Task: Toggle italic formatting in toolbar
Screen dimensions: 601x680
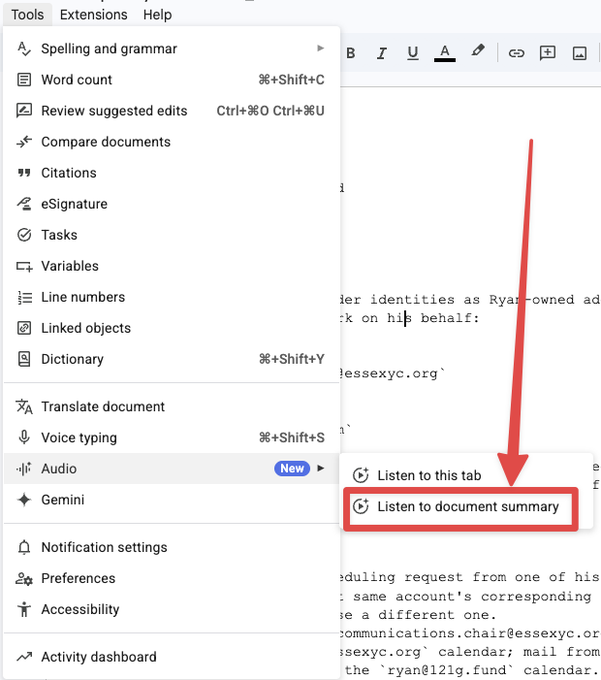Action: [x=382, y=53]
